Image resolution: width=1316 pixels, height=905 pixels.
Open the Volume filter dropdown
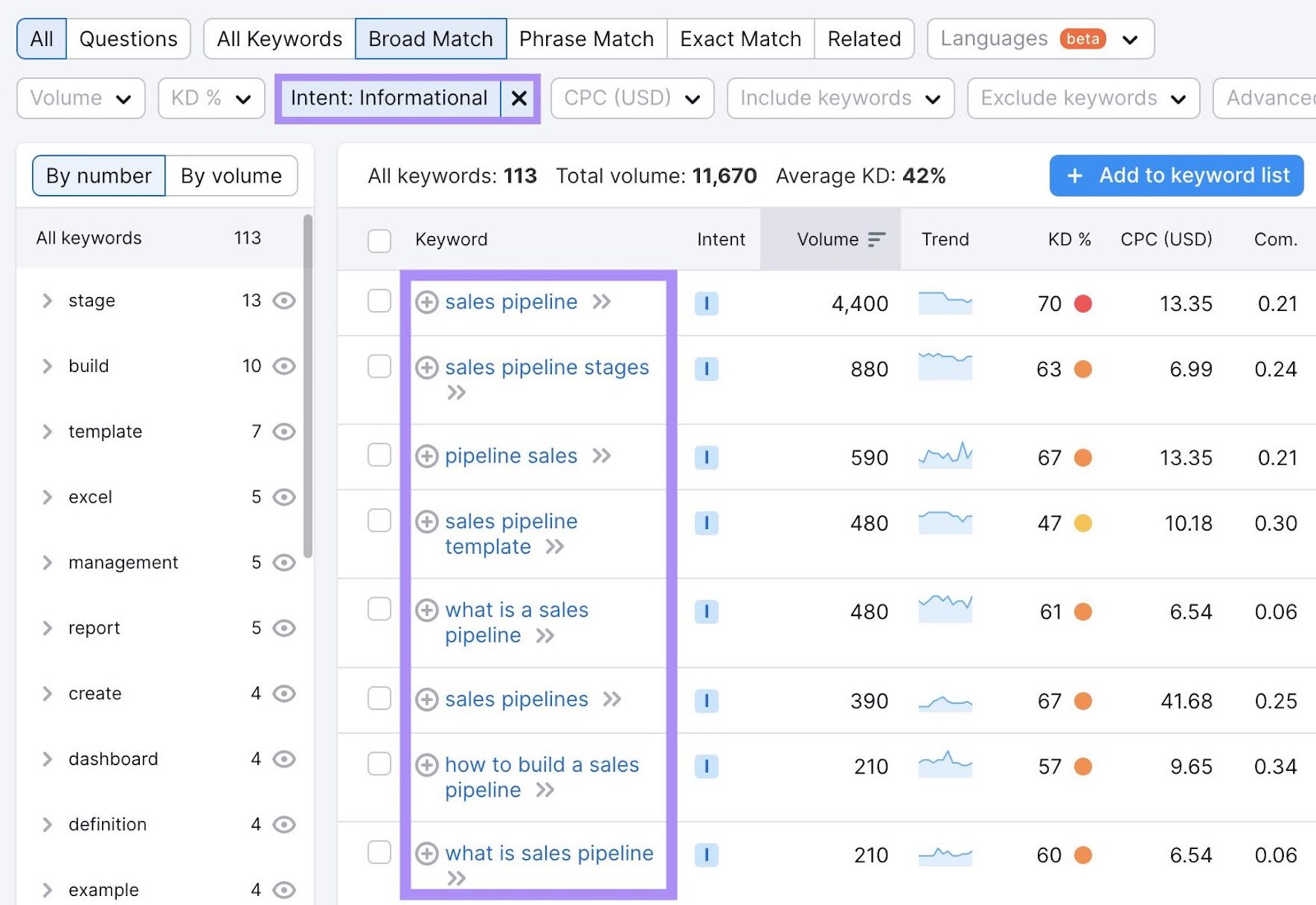point(80,98)
